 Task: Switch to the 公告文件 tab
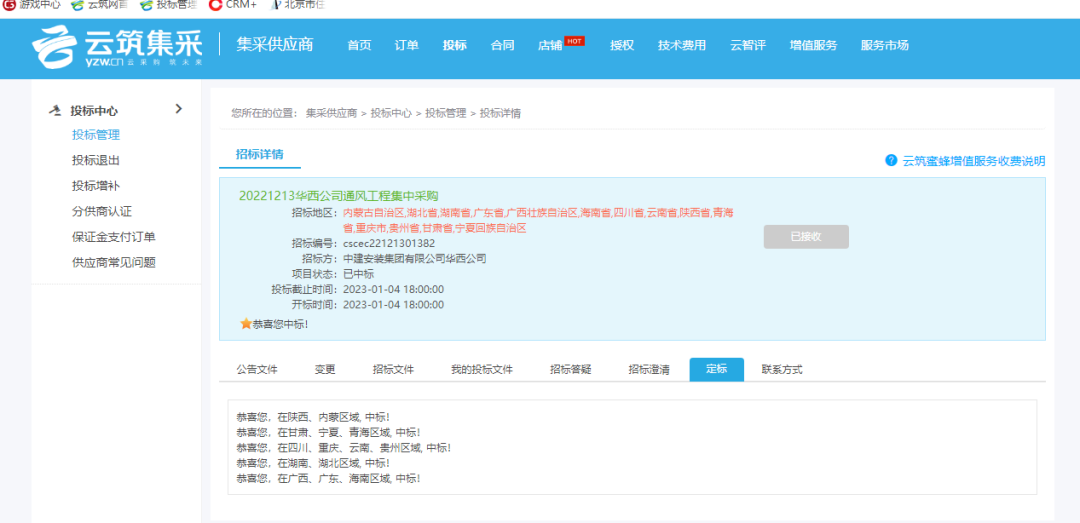click(257, 369)
